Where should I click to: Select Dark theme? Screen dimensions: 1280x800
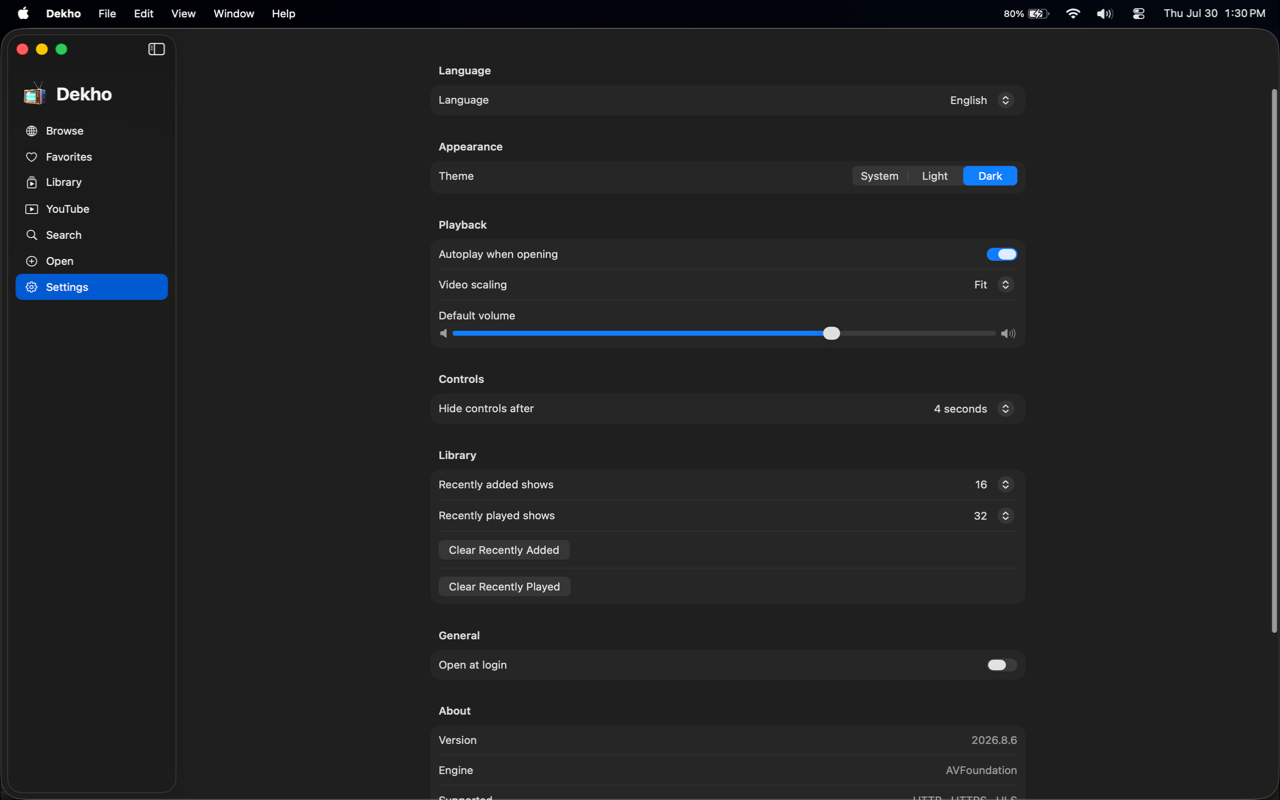click(990, 176)
